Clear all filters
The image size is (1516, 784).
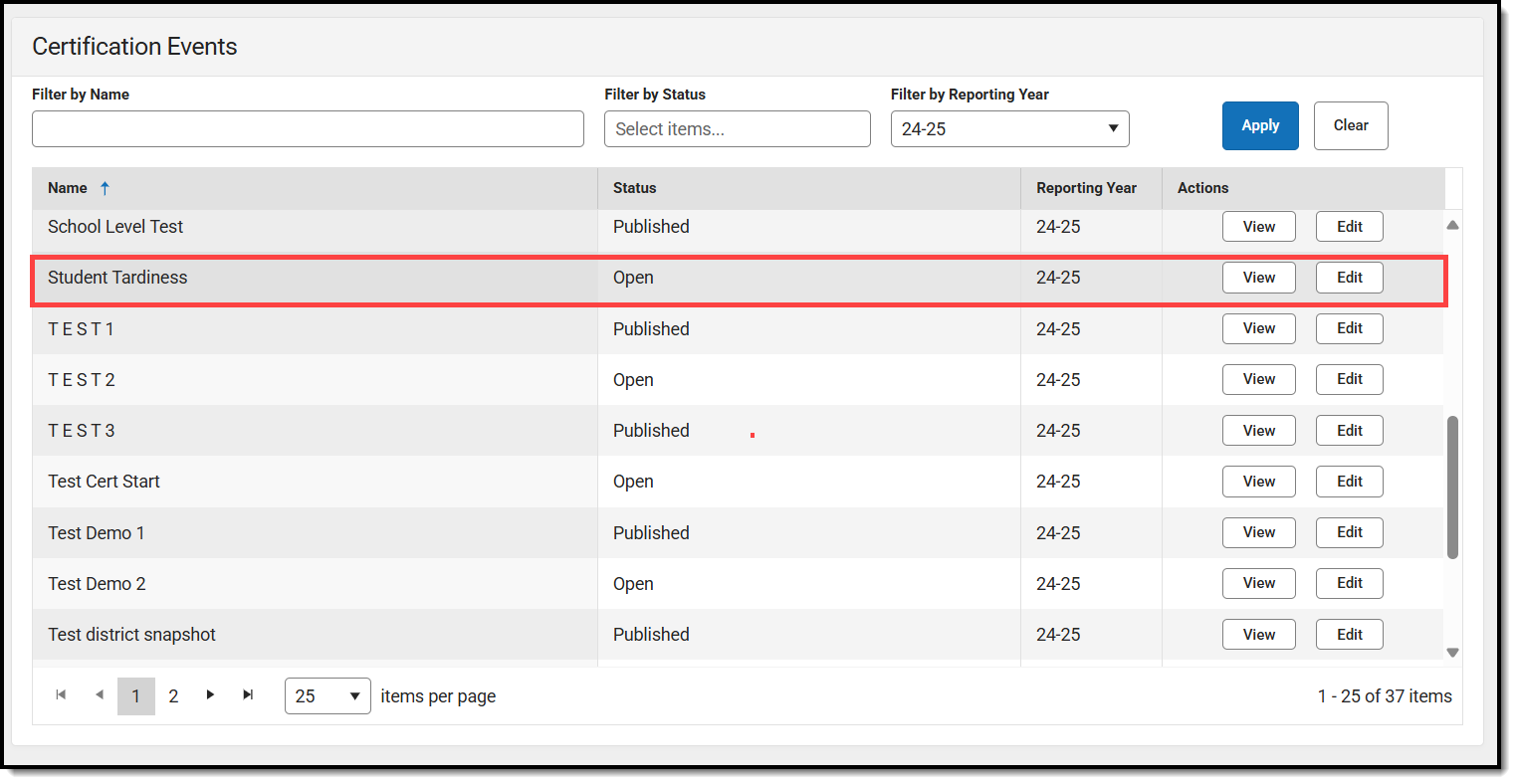click(1350, 126)
